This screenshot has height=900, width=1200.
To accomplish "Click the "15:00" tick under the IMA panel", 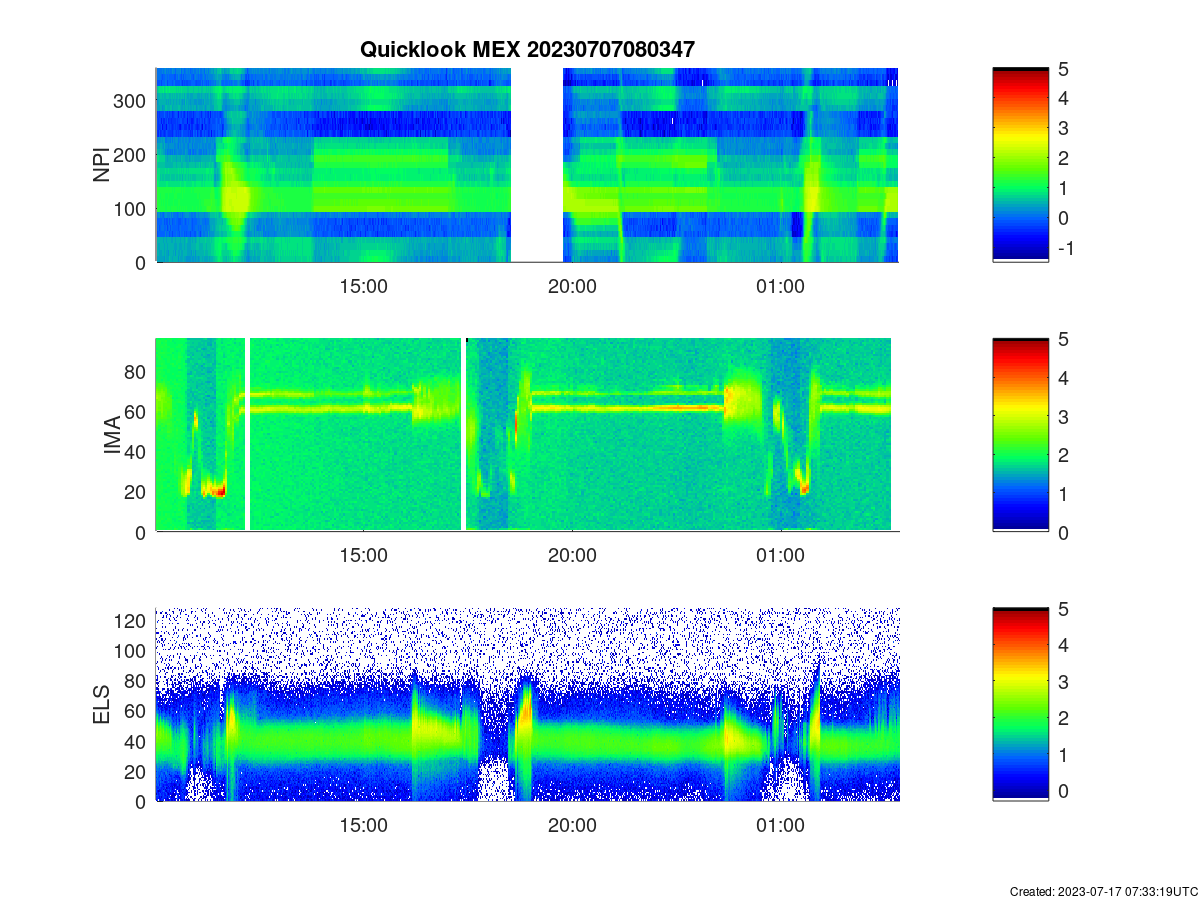I will tap(364, 556).
